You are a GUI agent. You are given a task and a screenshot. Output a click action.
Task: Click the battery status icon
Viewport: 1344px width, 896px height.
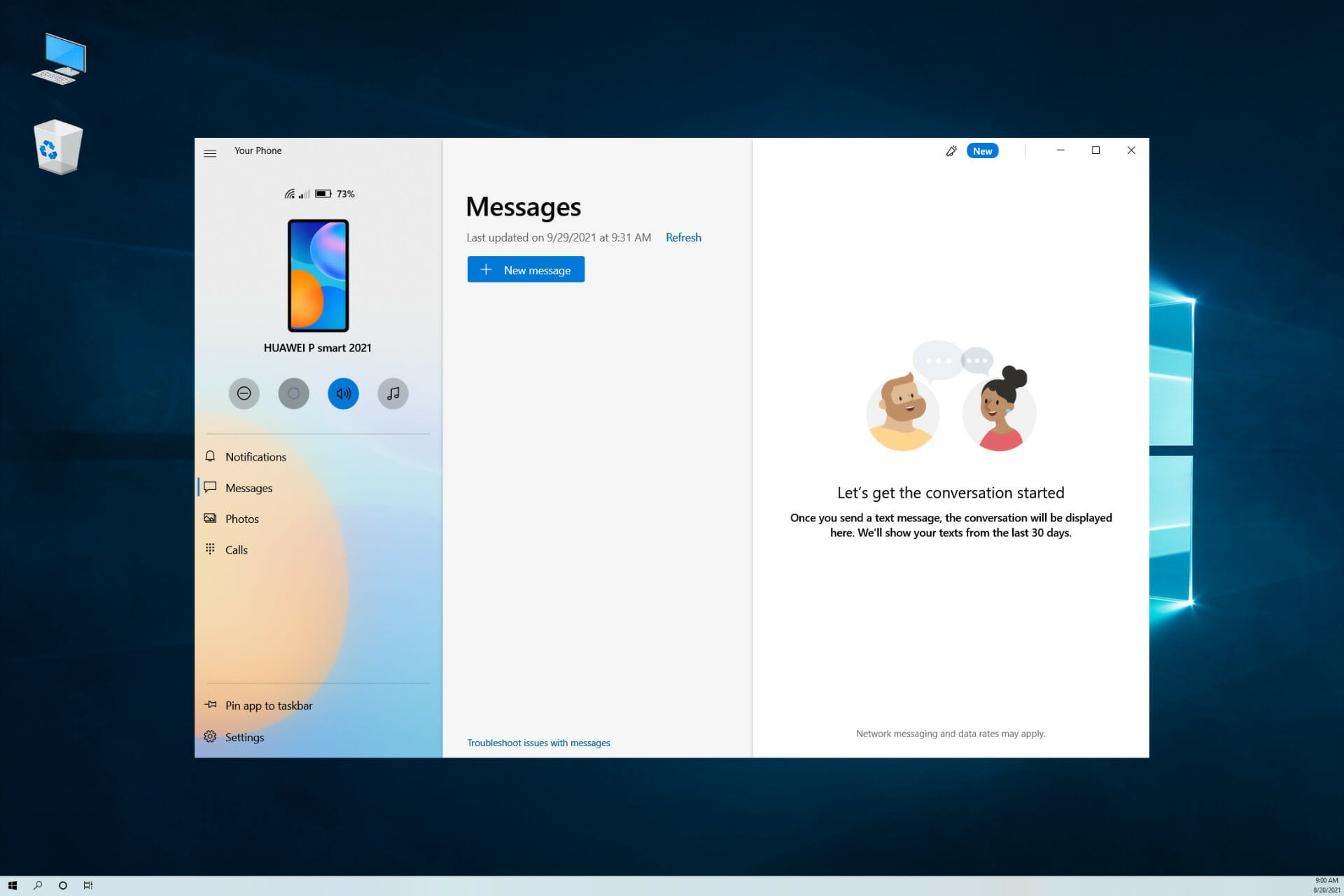click(323, 194)
